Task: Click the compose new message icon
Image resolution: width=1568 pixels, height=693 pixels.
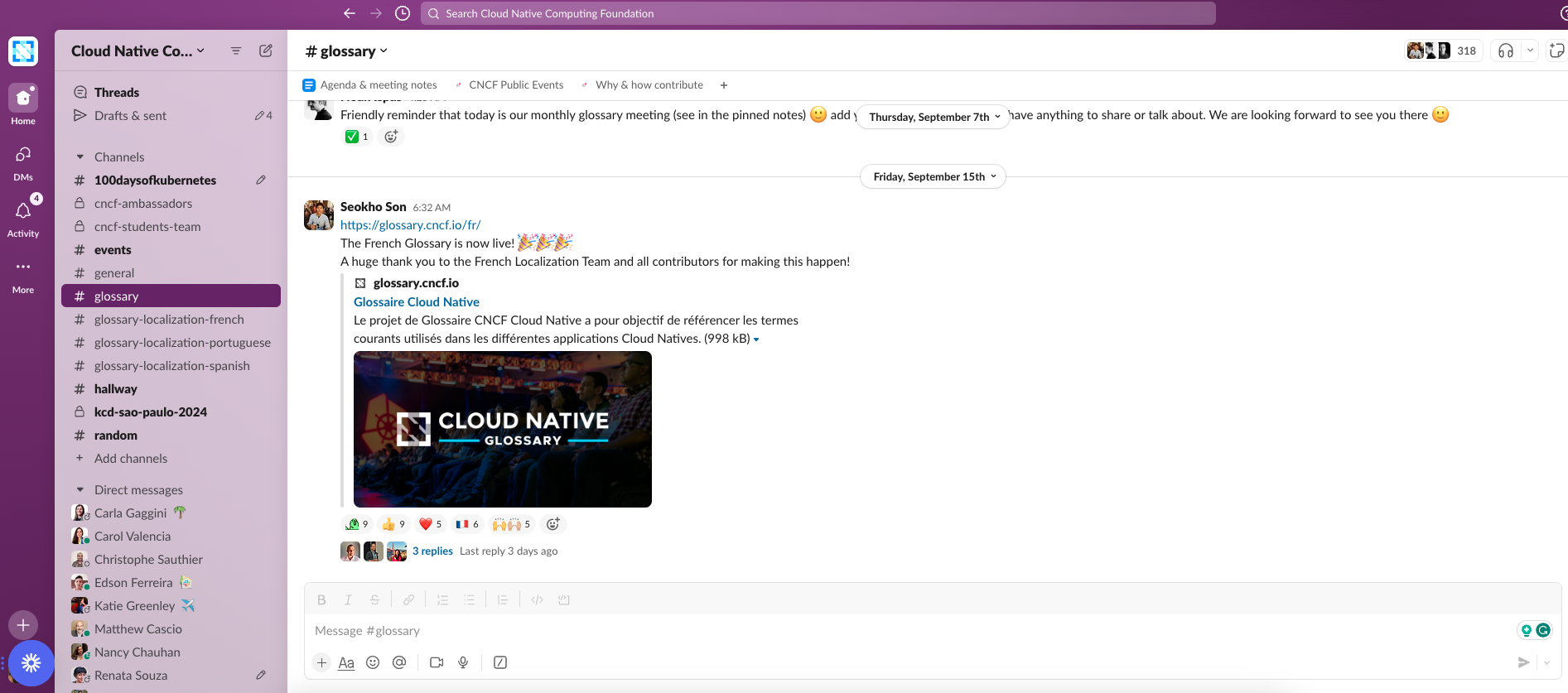Action: [x=266, y=51]
